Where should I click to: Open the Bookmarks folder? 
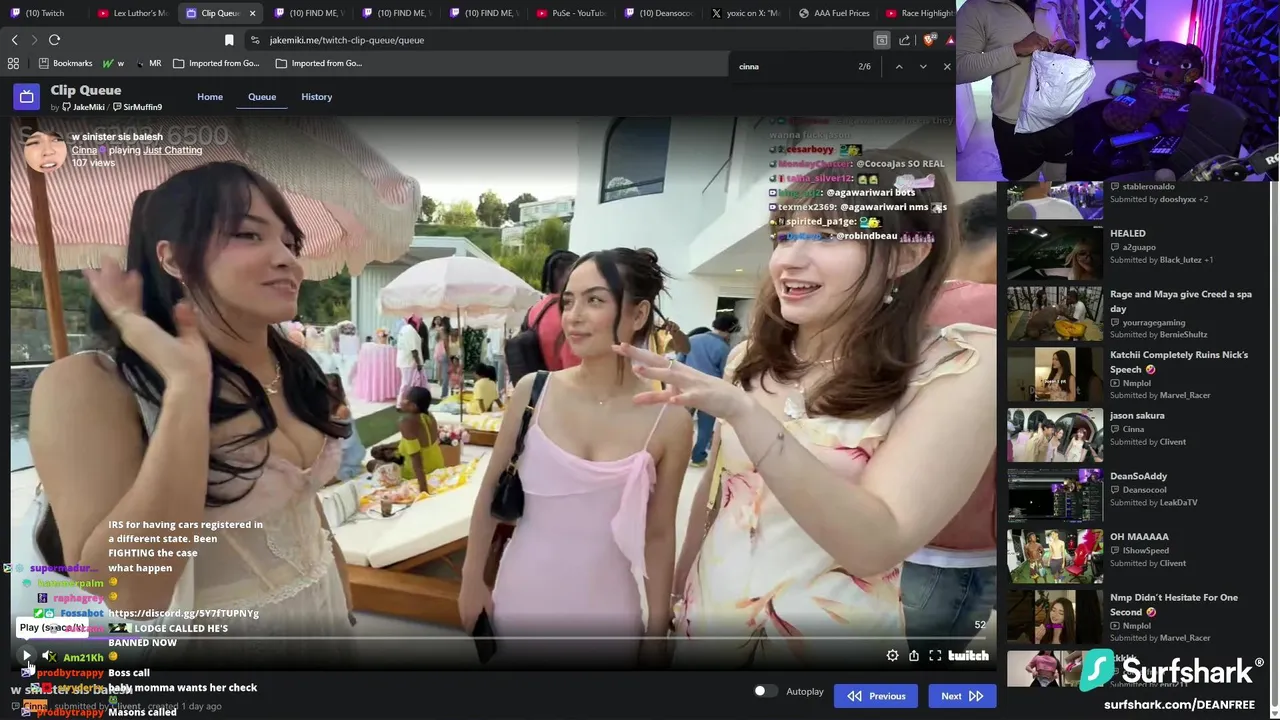(65, 63)
